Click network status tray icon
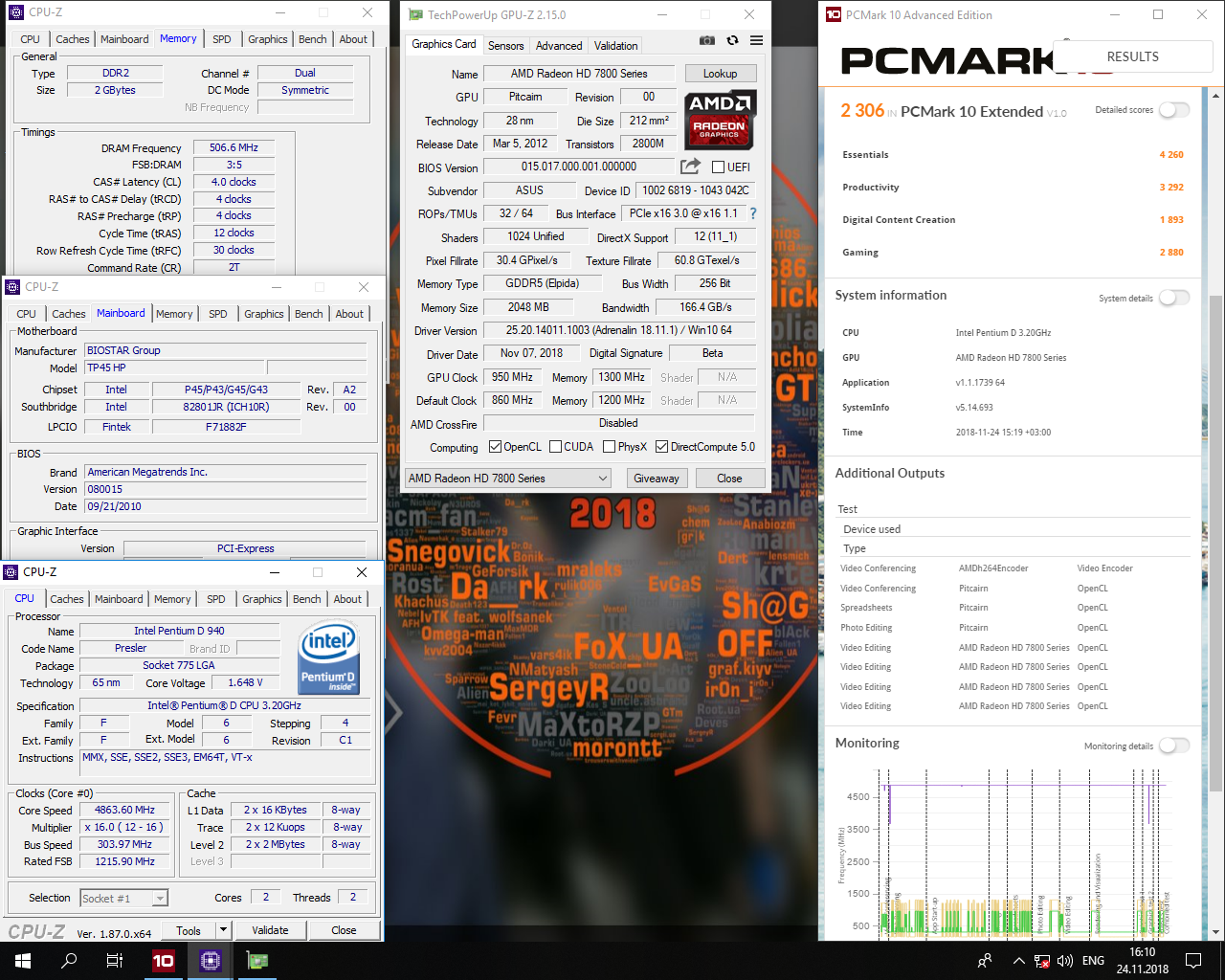Viewport: 1225px width, 980px height. [1042, 961]
